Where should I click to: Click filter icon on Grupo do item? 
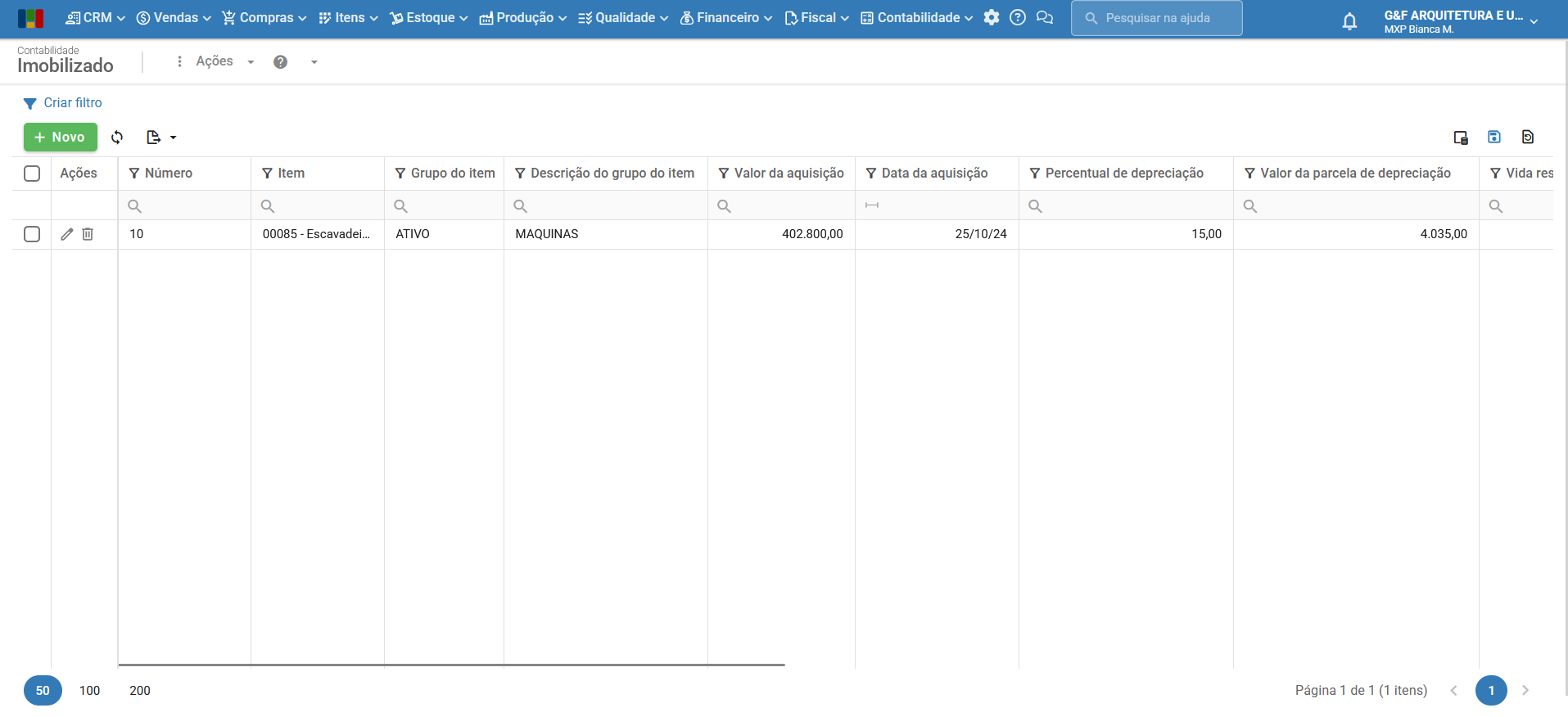(x=400, y=174)
